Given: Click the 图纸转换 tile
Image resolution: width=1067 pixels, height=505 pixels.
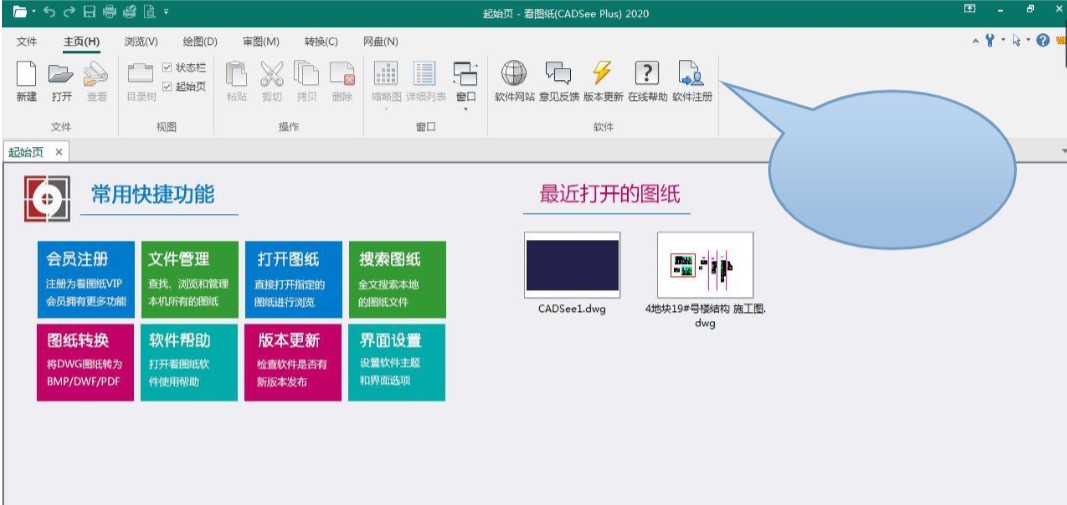Looking at the screenshot, I should (x=85, y=361).
